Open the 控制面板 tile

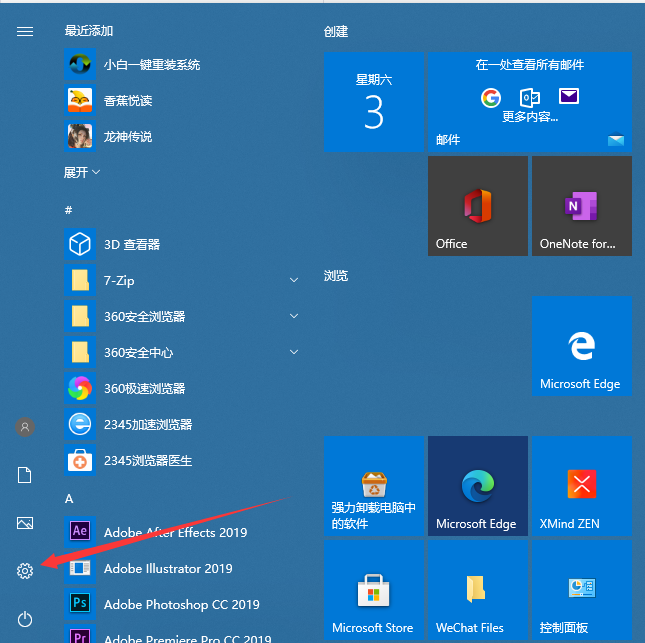[581, 590]
